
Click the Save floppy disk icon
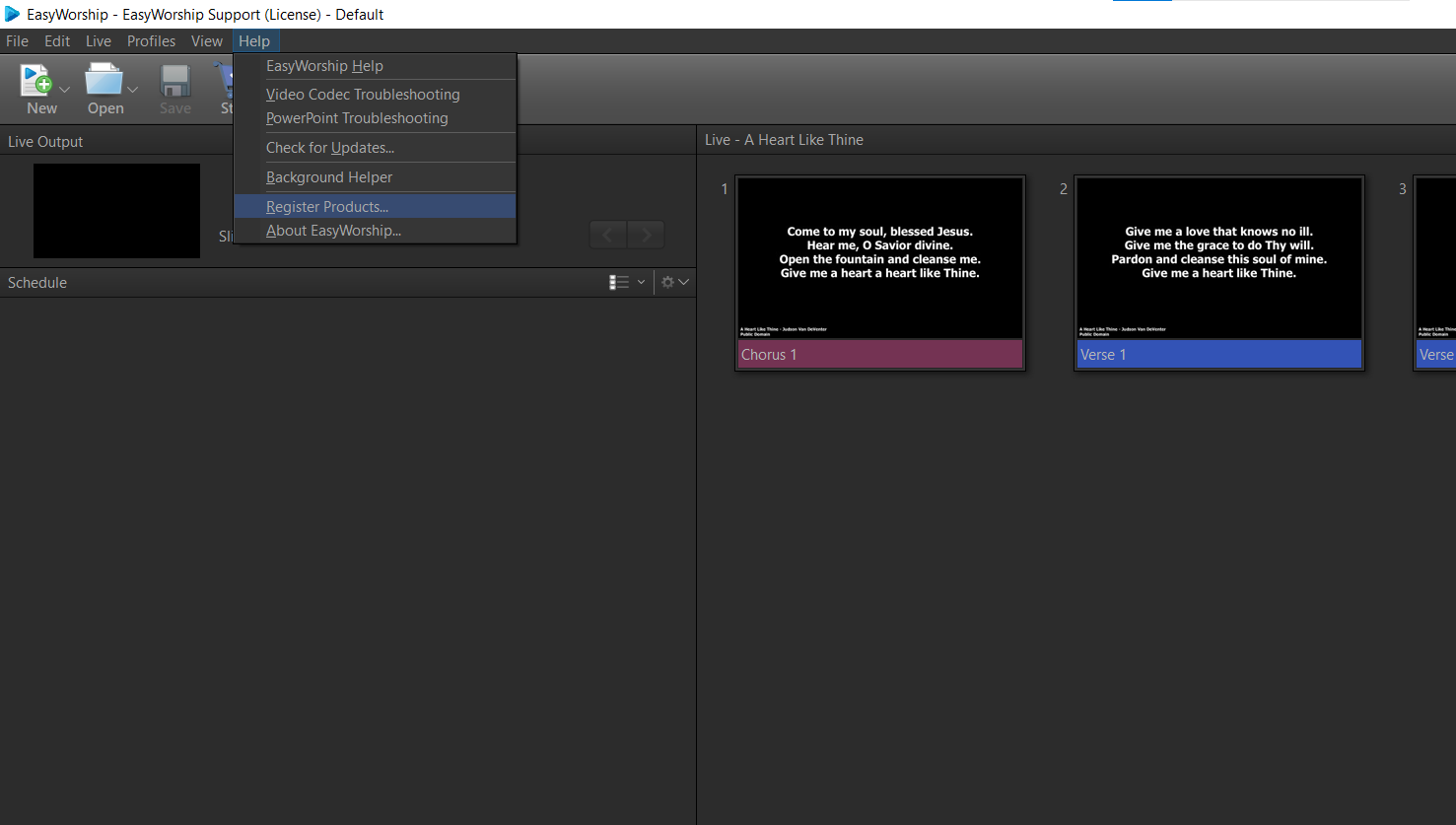coord(175,81)
